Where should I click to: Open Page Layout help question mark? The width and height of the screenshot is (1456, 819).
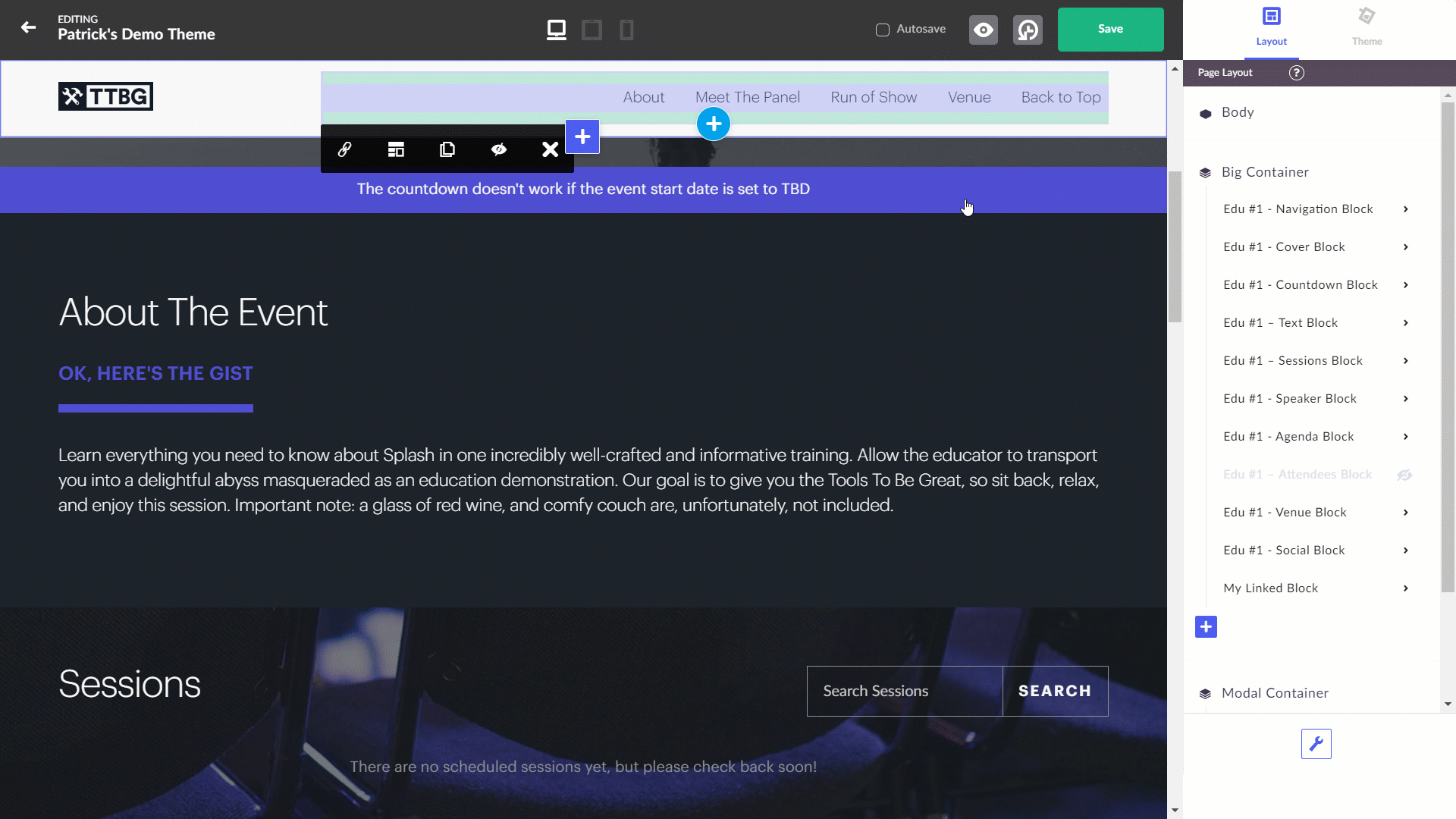coord(1297,73)
